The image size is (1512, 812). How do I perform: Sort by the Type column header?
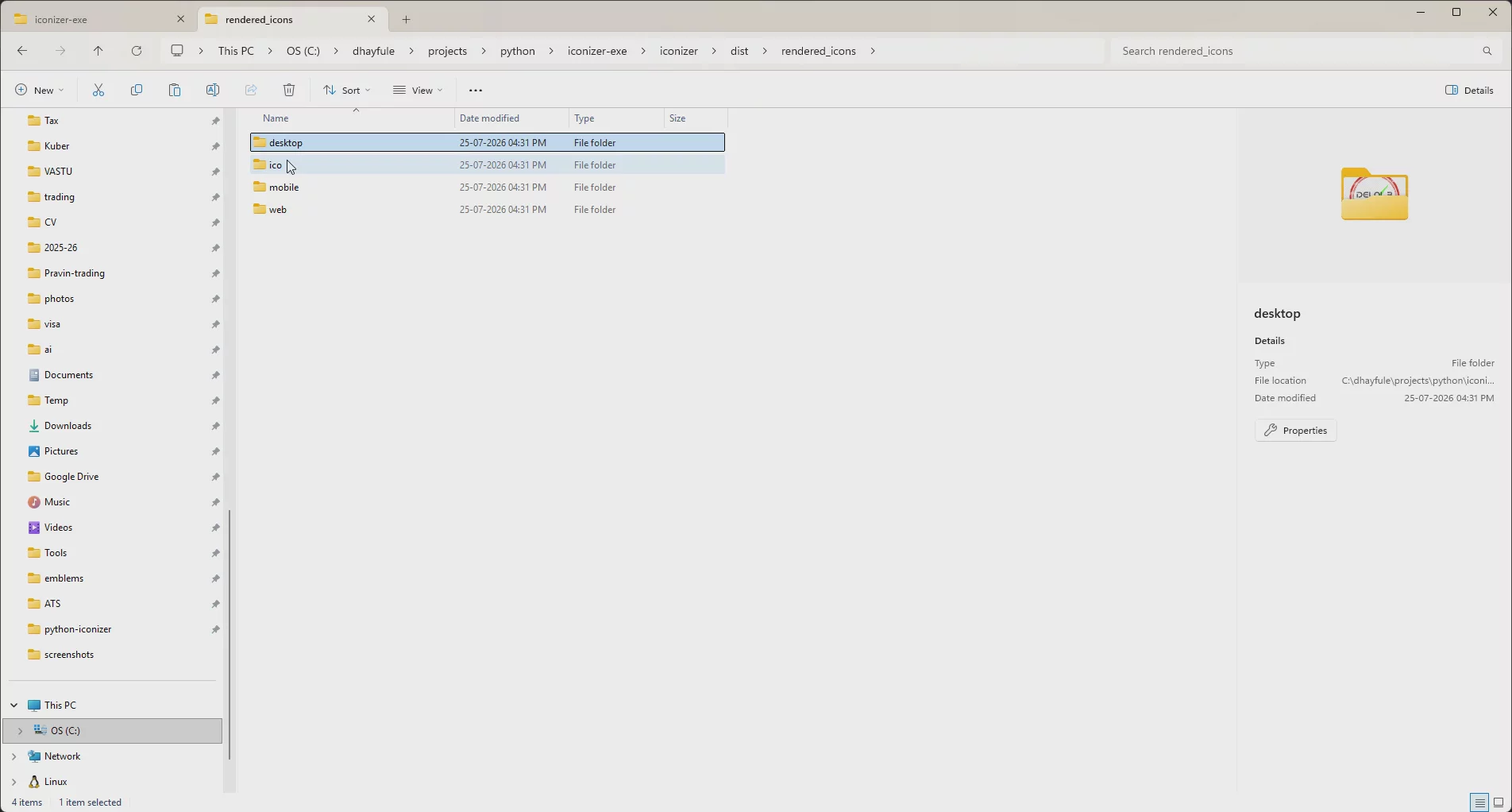tap(616, 118)
